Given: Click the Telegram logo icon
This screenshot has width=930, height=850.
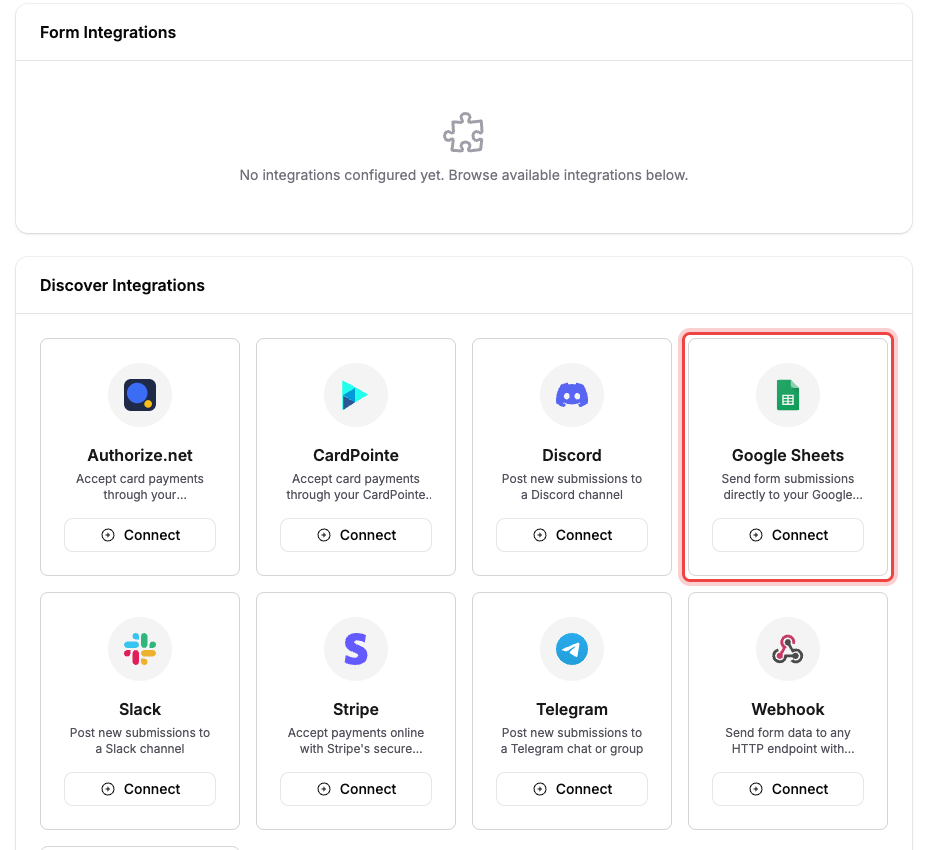Looking at the screenshot, I should coord(572,649).
